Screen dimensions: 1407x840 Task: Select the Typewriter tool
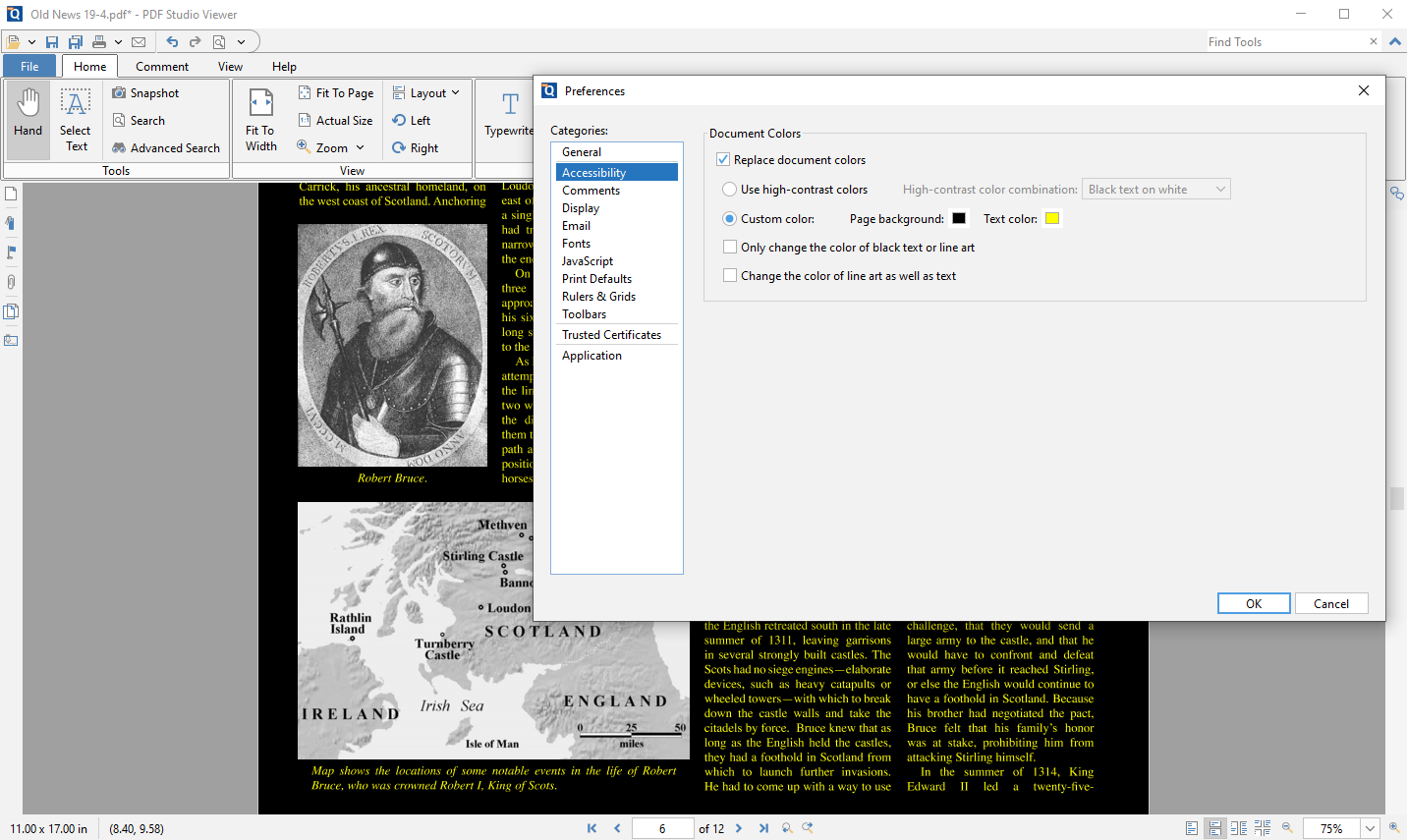[509, 116]
